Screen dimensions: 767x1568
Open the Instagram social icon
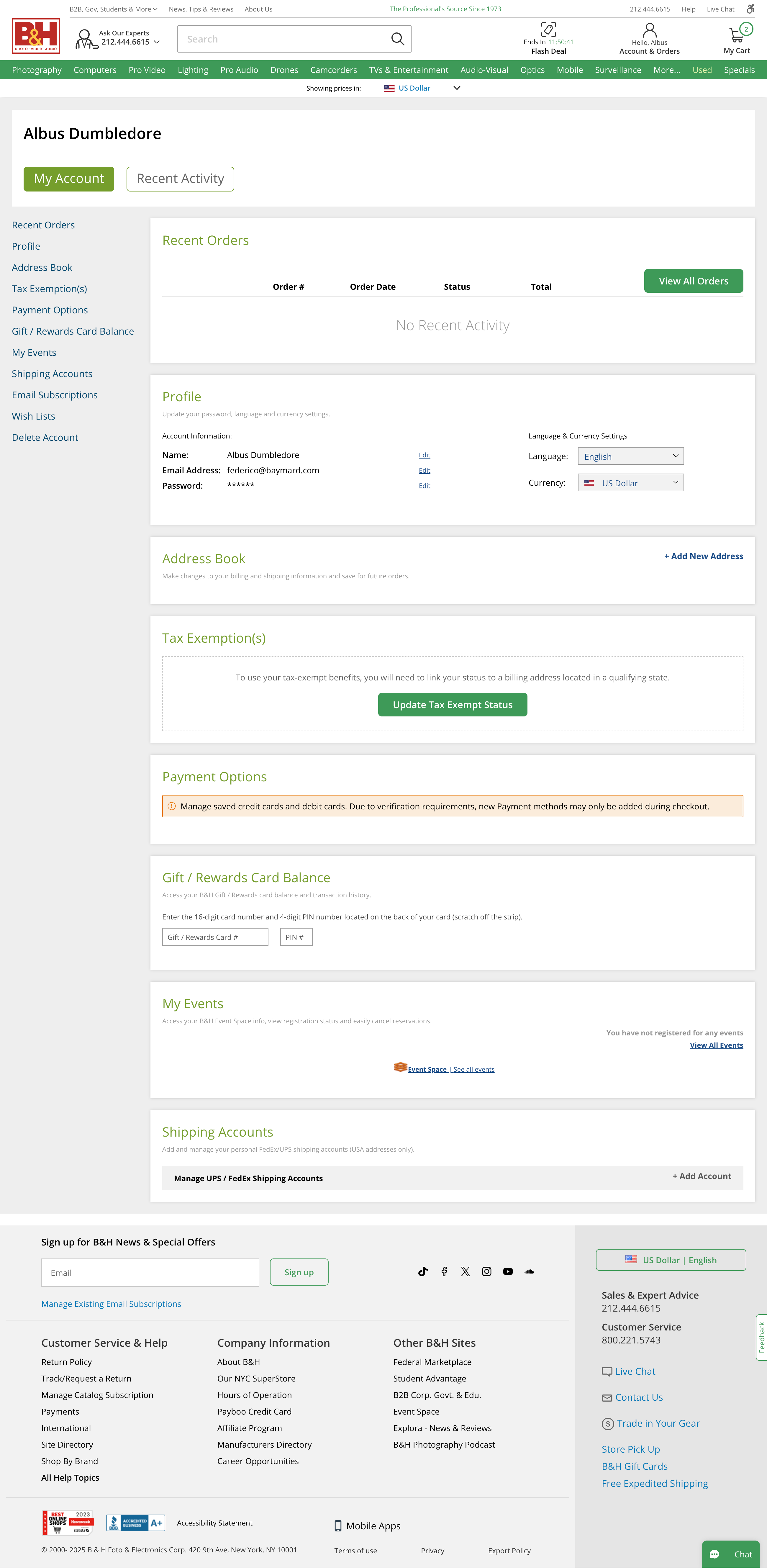coord(487,1271)
